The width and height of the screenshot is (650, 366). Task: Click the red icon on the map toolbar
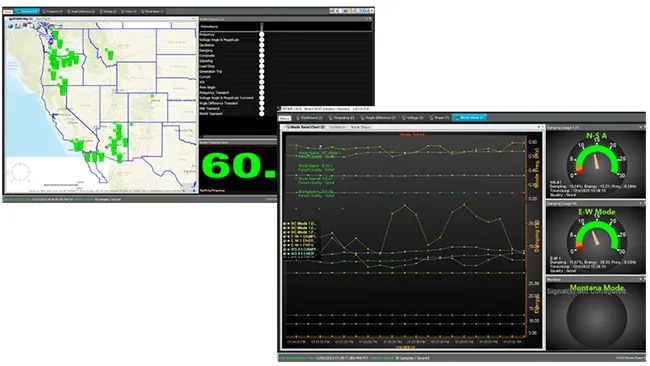tap(24, 25)
